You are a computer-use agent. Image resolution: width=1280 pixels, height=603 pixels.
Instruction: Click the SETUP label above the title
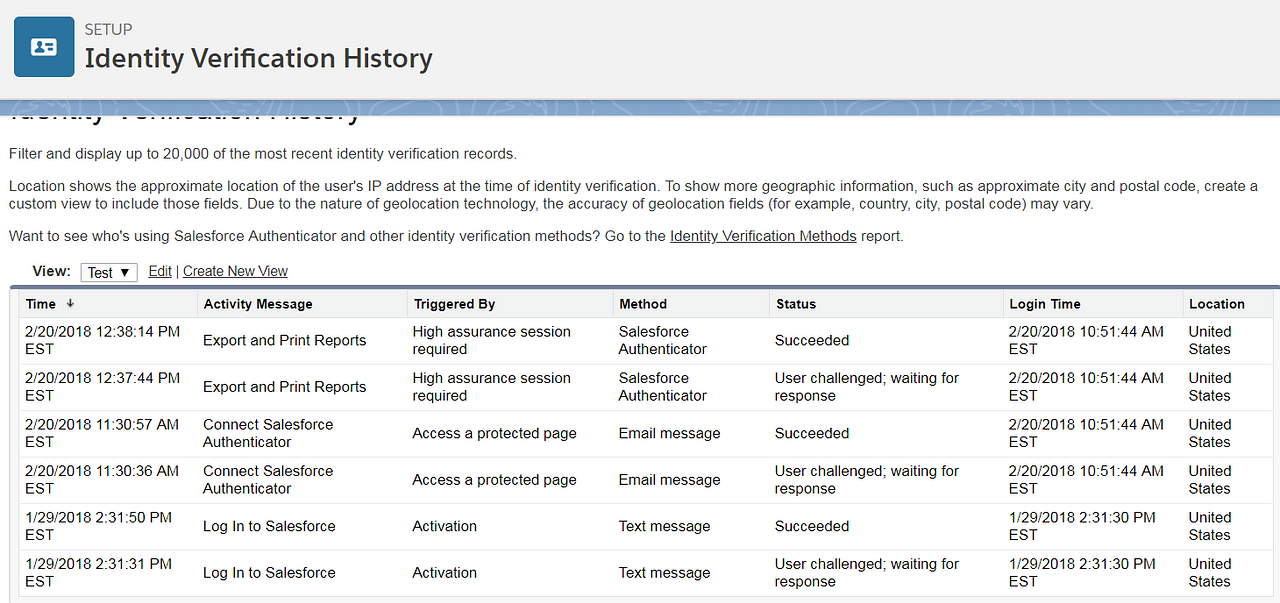click(x=109, y=29)
